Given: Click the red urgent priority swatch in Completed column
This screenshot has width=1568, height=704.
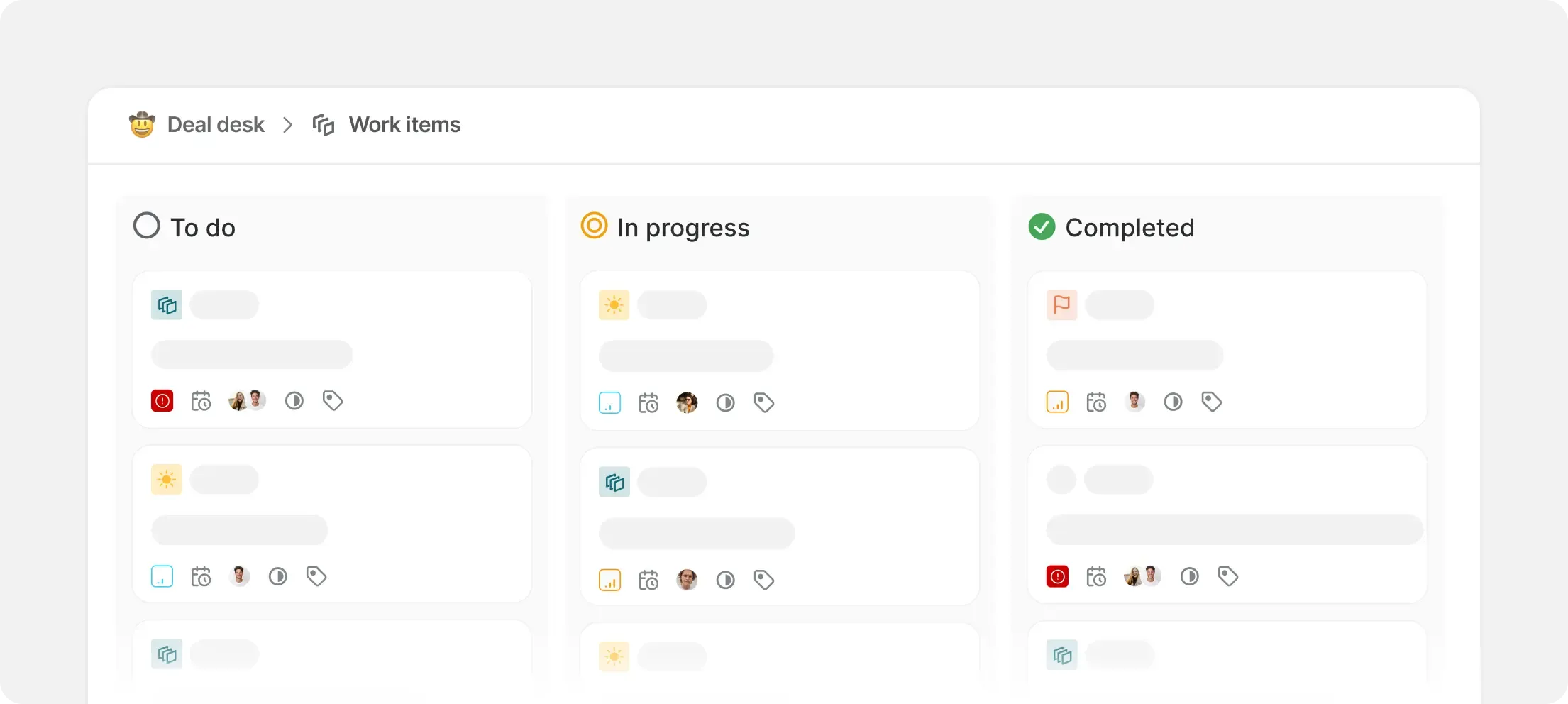Looking at the screenshot, I should (x=1057, y=576).
